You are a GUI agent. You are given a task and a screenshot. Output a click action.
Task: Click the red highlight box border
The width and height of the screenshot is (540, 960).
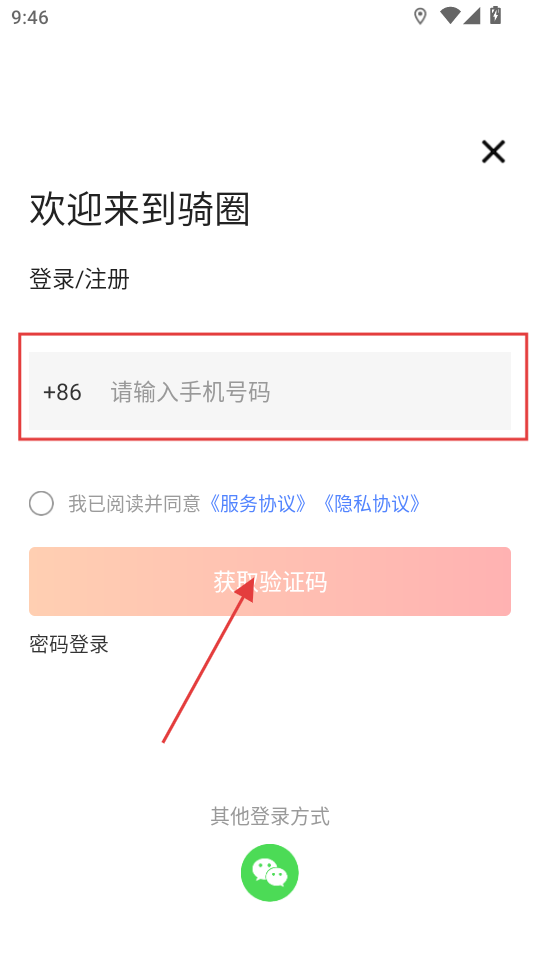click(x=273, y=334)
